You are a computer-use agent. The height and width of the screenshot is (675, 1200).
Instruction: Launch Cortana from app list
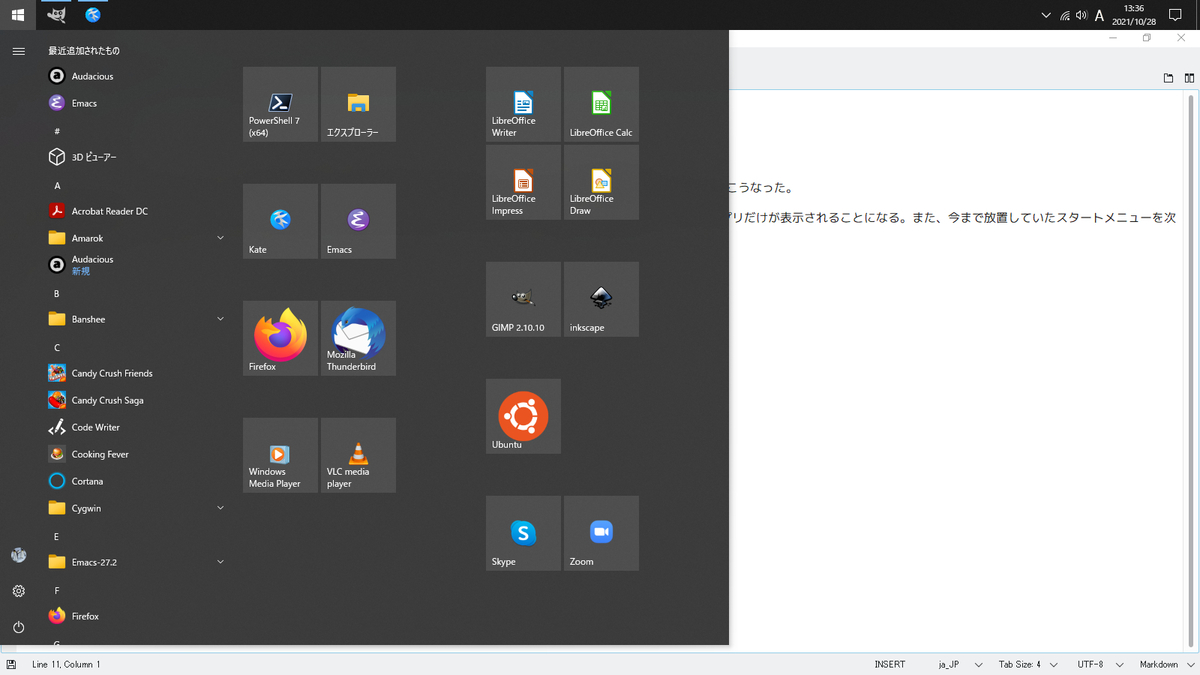point(135,481)
